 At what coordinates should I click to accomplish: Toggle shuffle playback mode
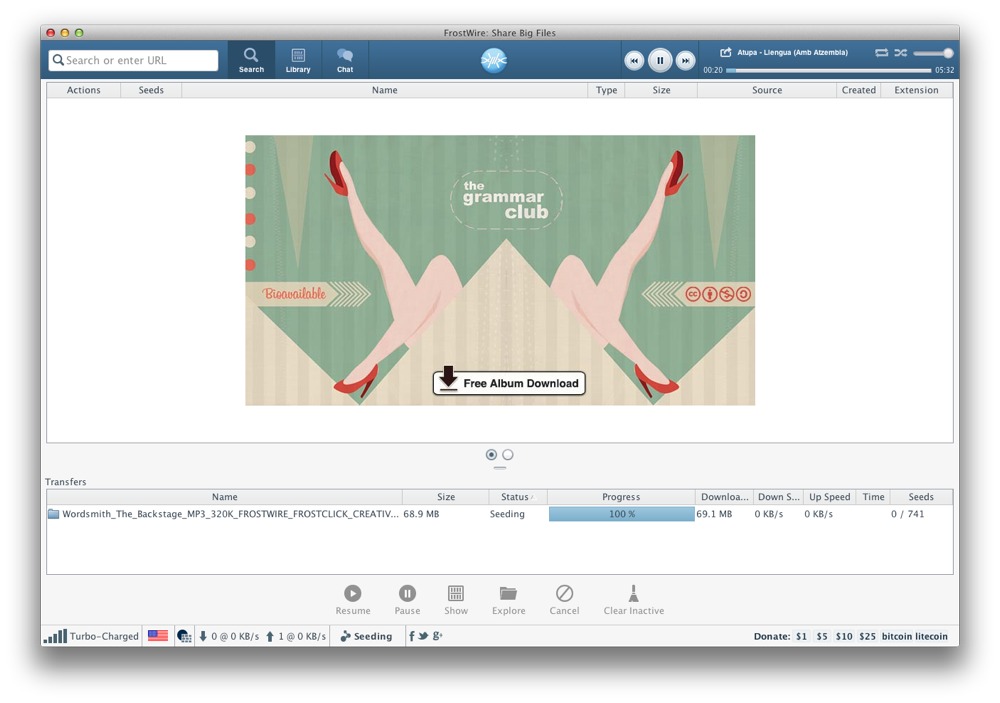tap(901, 52)
